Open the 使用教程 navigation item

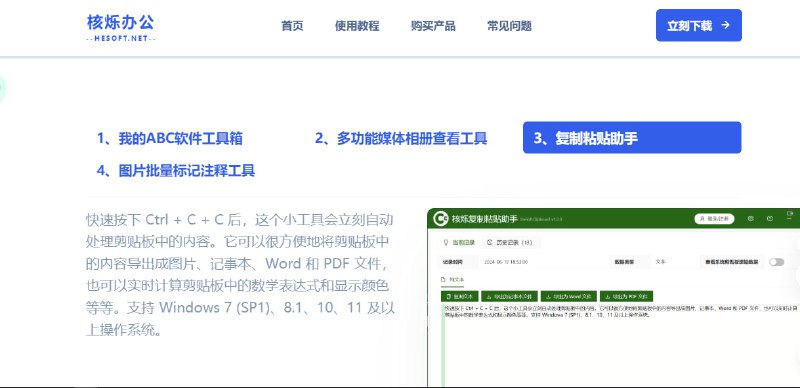coord(357,26)
